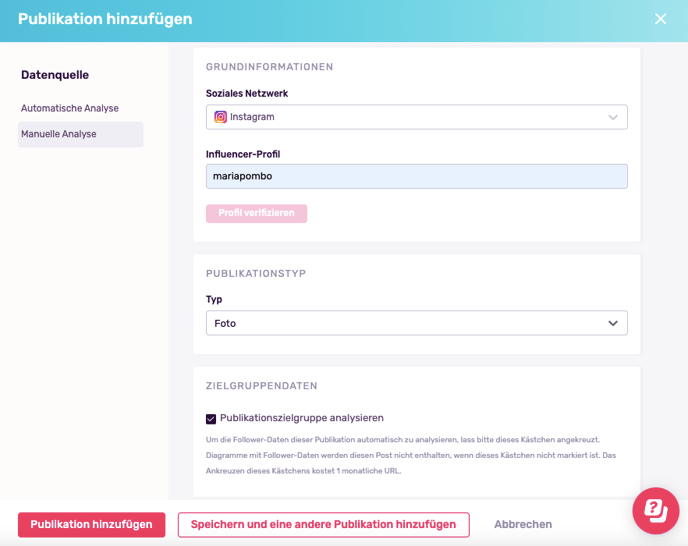Select the Foto type combo box

(416, 323)
